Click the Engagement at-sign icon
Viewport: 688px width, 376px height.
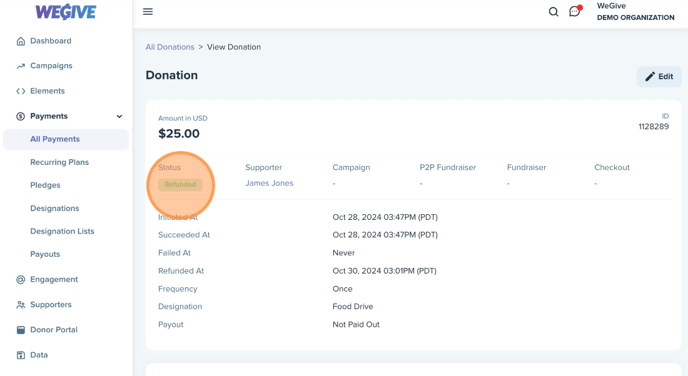pos(21,279)
